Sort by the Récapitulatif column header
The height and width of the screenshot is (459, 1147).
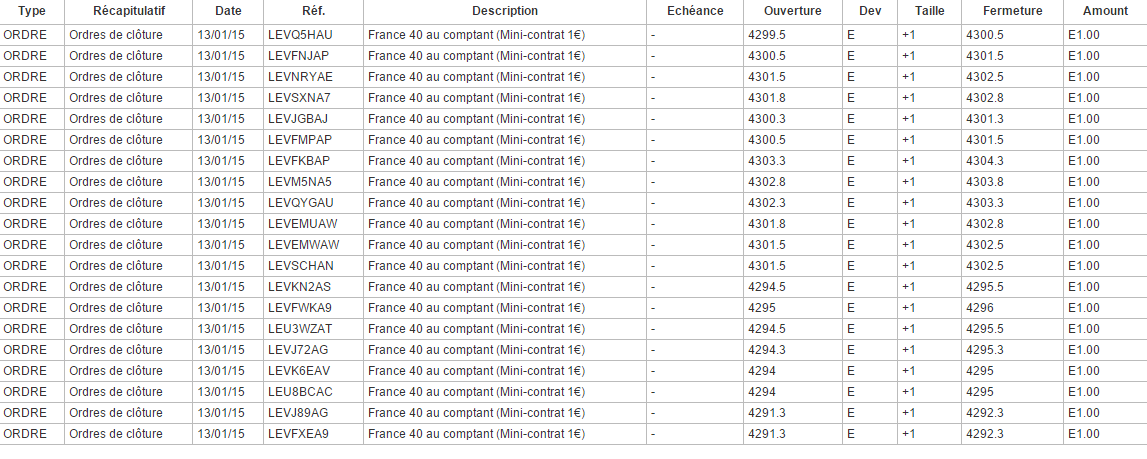129,11
